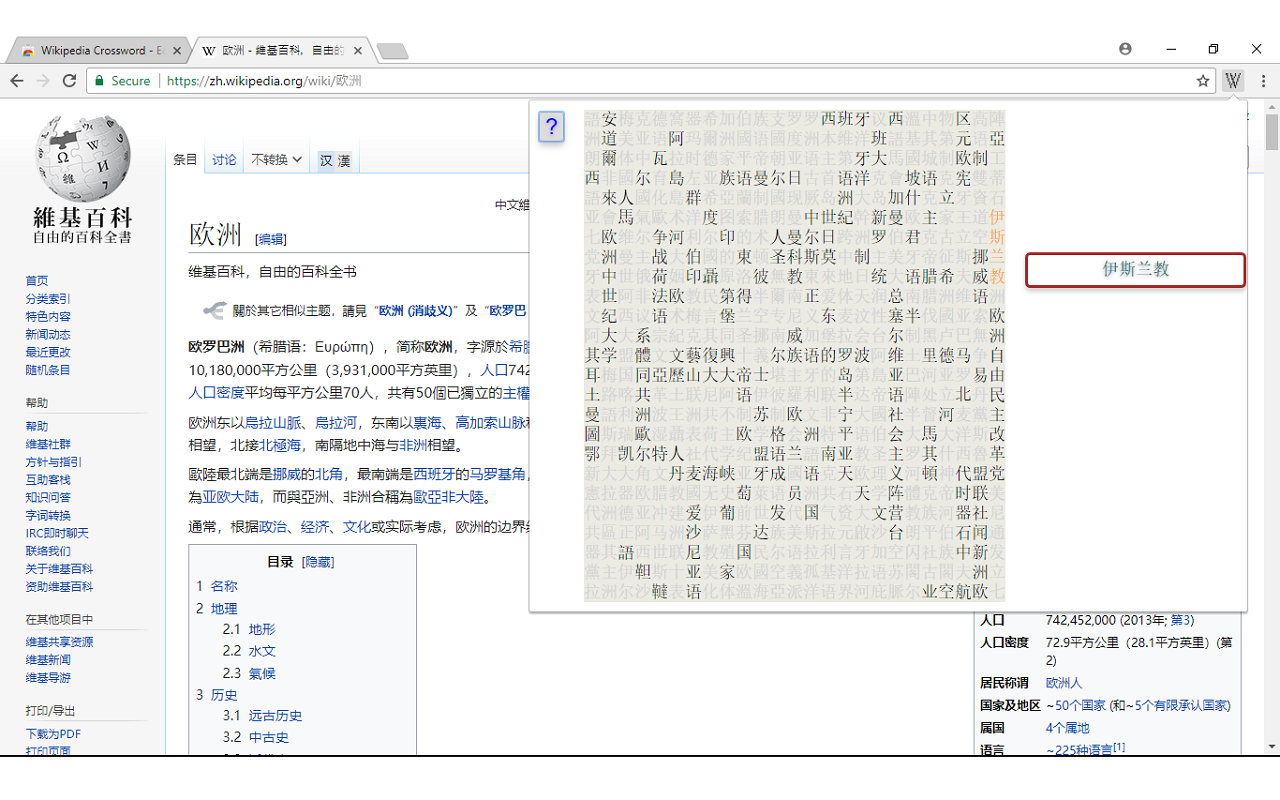Switch script using the 汉/漢 toggle

[335, 160]
